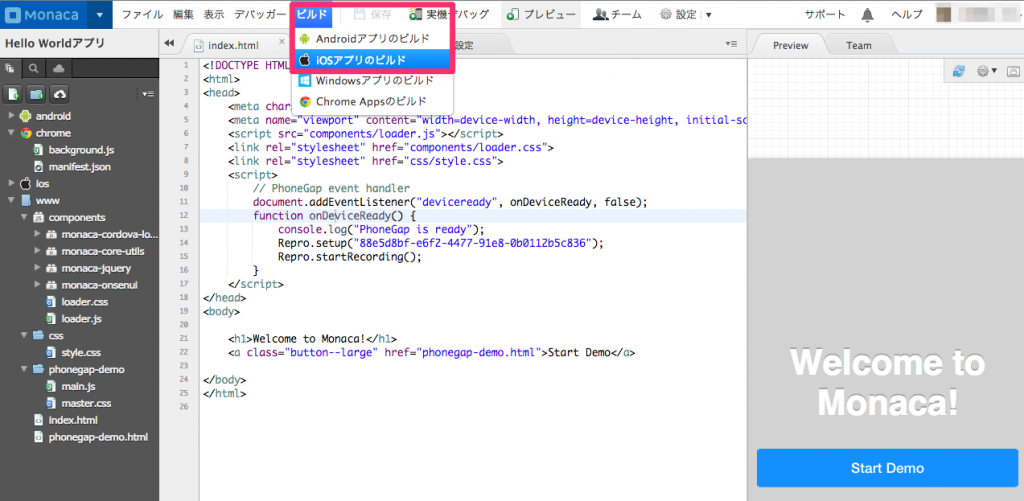The height and width of the screenshot is (501, 1024).
Task: Choose Androidアプリのビルド from the menu
Action: [x=373, y=39]
